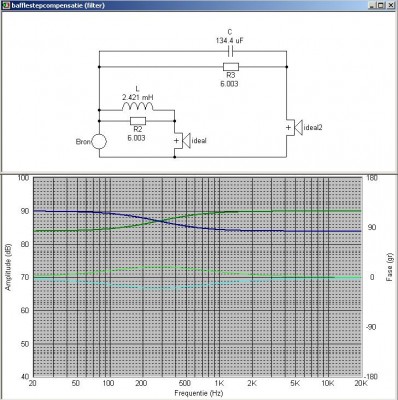Select the capacitor C symbol
Screen dimensions: 398x400
(230, 51)
